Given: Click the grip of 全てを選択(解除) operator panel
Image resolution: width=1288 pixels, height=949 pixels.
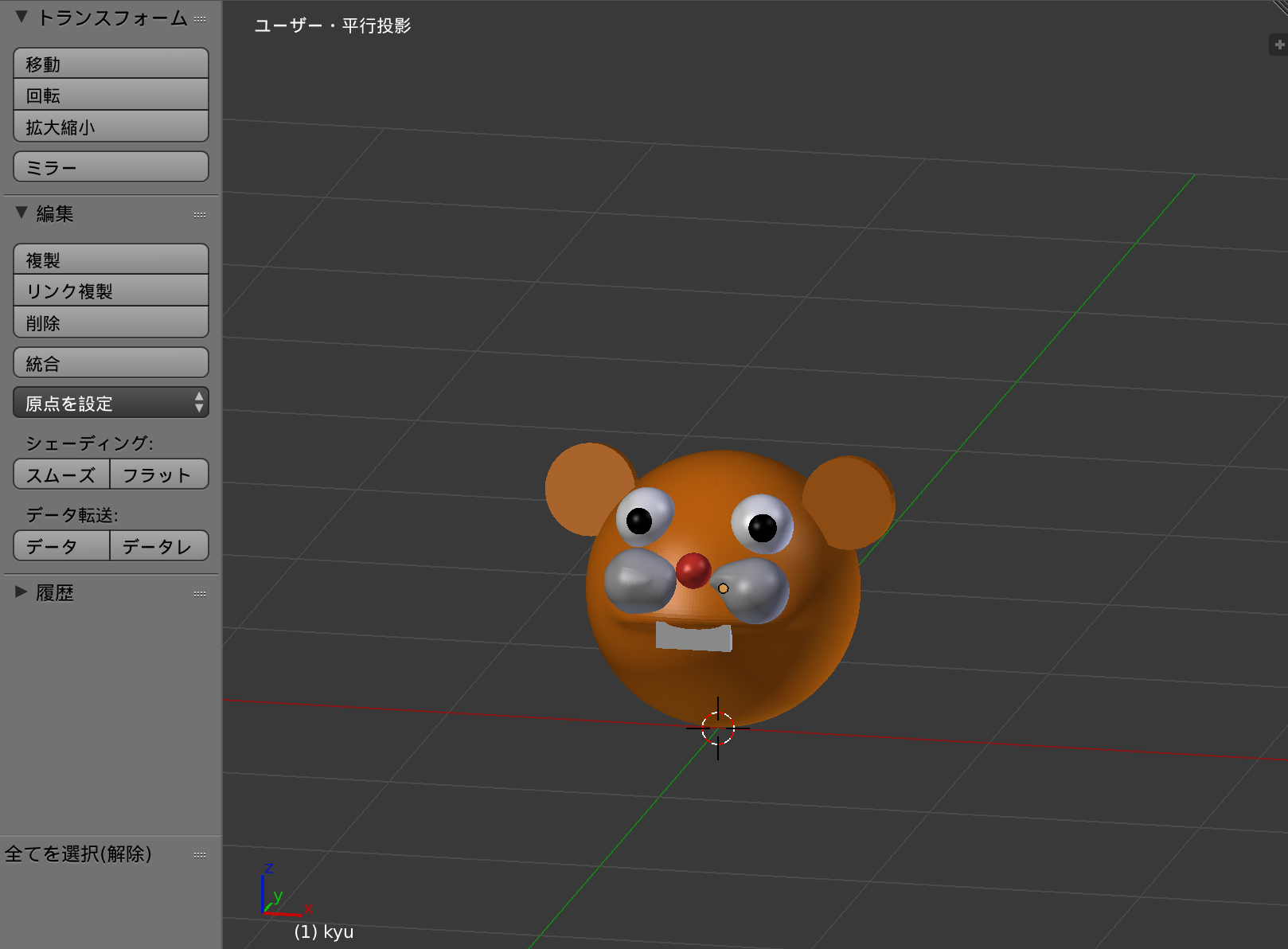Looking at the screenshot, I should (x=200, y=855).
